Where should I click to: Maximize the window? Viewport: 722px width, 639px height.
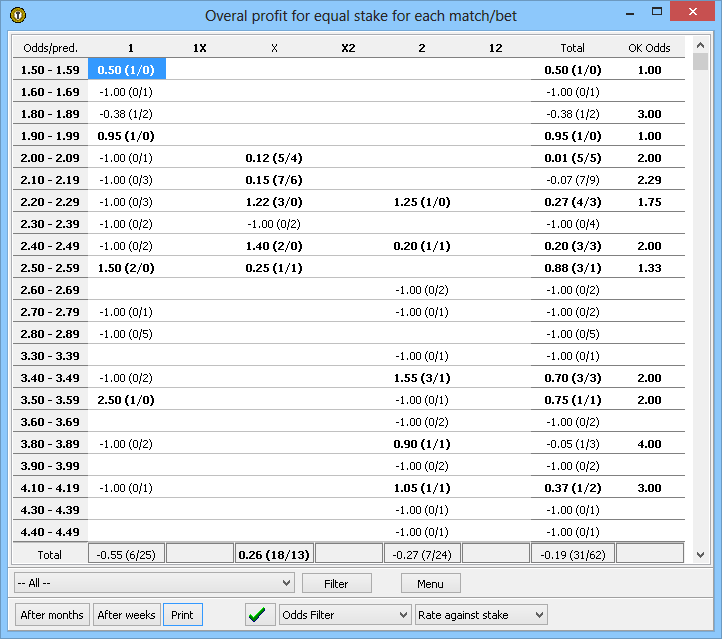click(x=656, y=13)
